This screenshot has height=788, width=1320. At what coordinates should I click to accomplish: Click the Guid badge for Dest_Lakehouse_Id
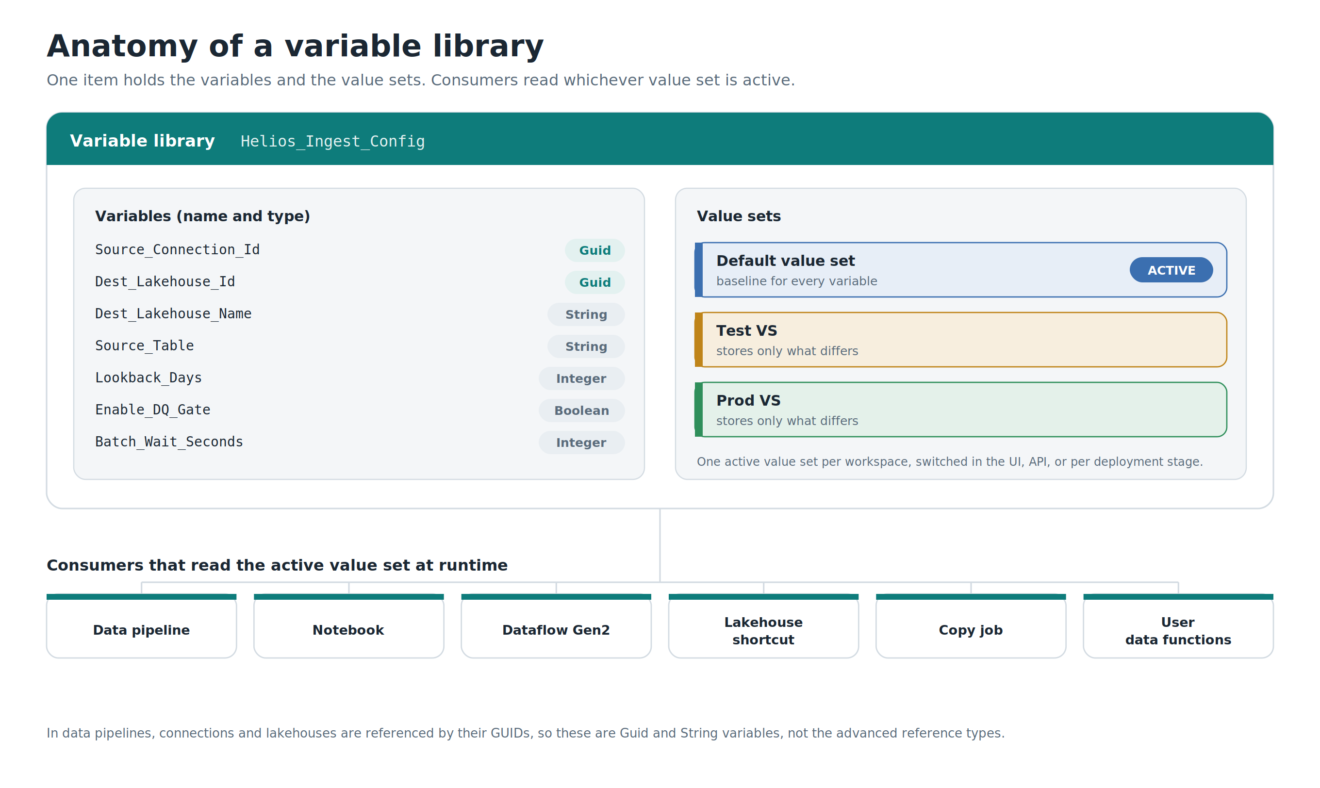[x=595, y=283]
